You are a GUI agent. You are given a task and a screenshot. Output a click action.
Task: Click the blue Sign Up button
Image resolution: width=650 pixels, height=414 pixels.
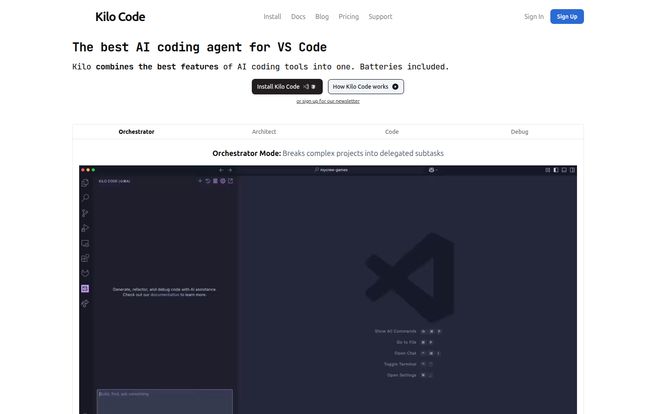tap(567, 17)
